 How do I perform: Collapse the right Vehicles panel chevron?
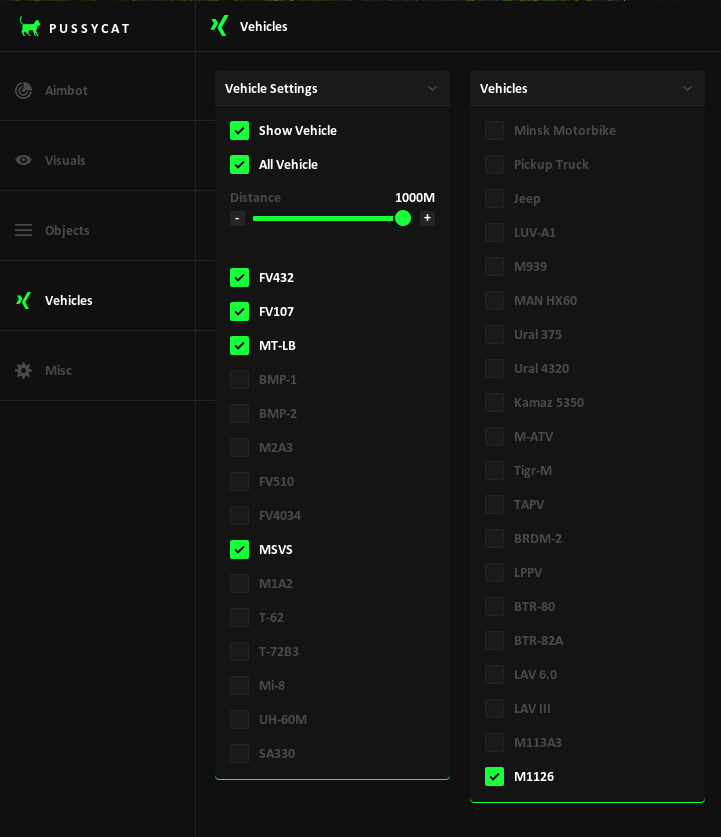687,88
